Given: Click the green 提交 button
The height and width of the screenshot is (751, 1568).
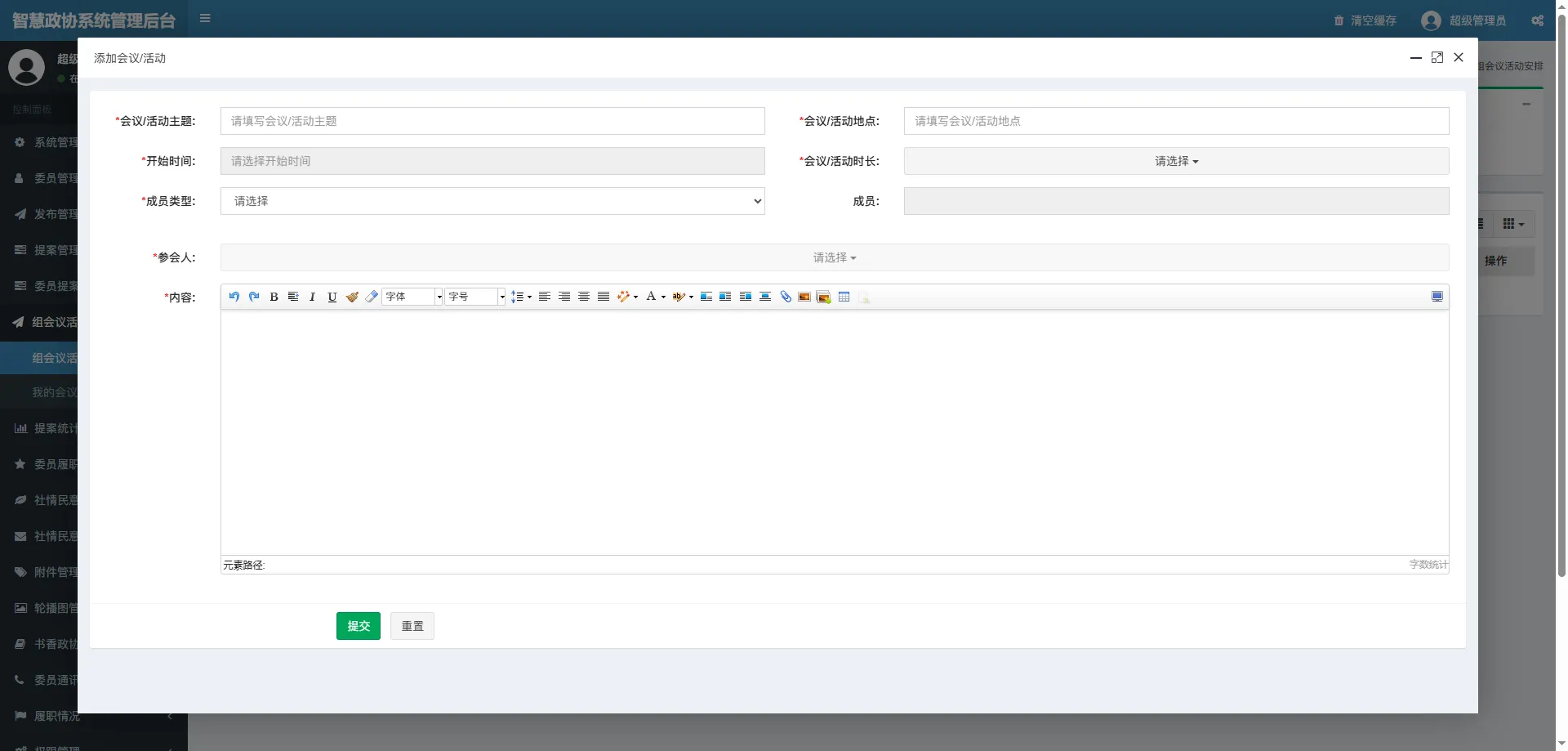Looking at the screenshot, I should tap(359, 626).
